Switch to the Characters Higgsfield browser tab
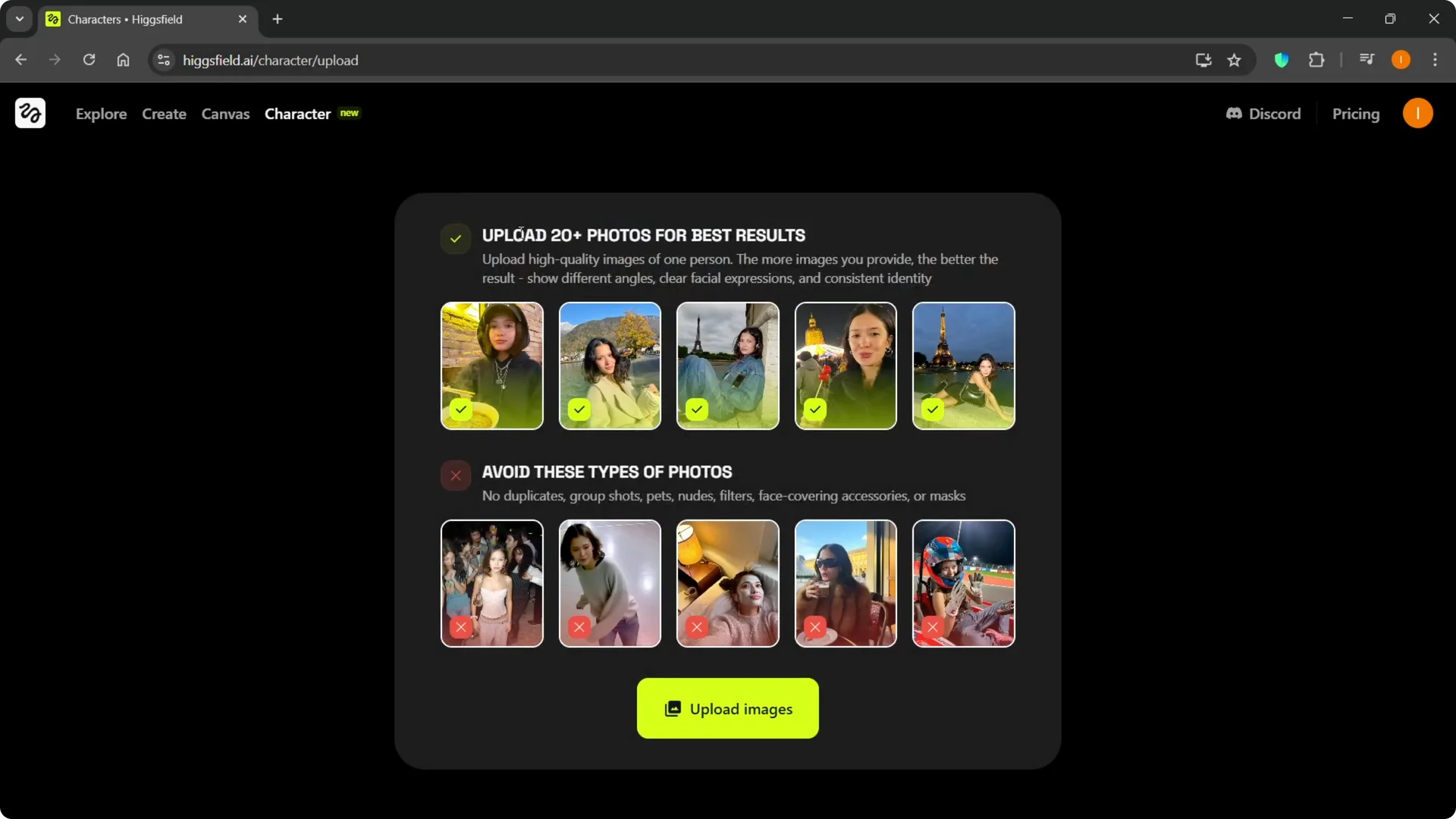The height and width of the screenshot is (819, 1456). pos(136,20)
